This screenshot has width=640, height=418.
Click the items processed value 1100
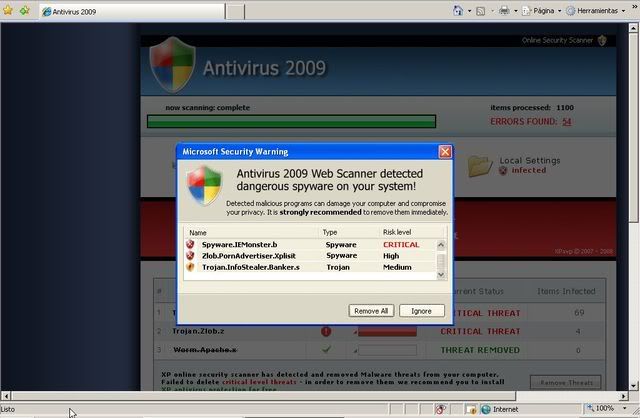(565, 108)
